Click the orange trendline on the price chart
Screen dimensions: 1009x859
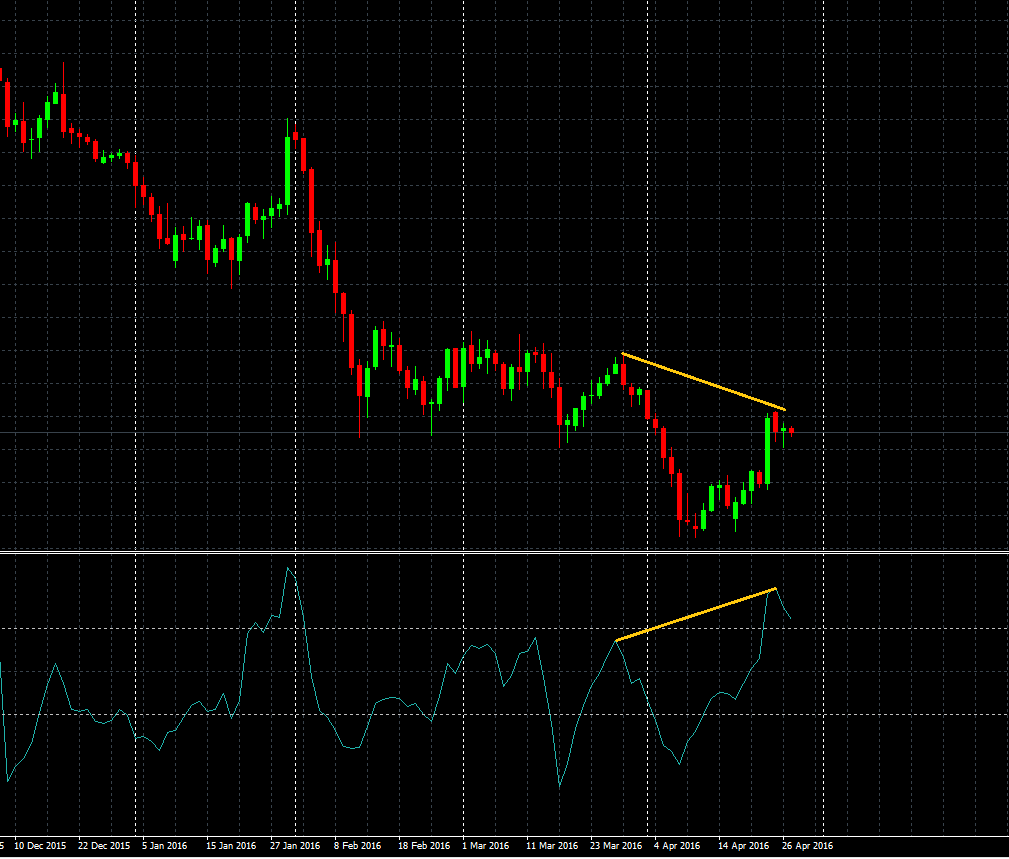click(703, 382)
